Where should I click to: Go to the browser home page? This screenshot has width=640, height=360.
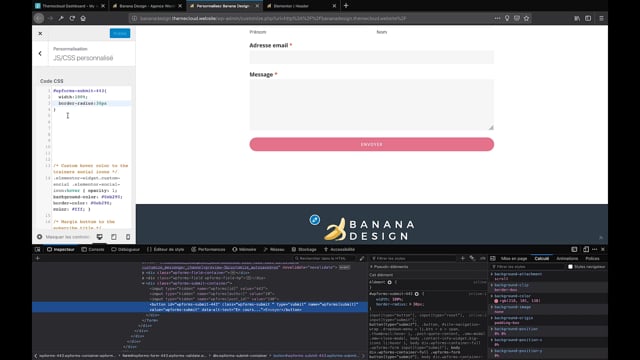[83, 18]
